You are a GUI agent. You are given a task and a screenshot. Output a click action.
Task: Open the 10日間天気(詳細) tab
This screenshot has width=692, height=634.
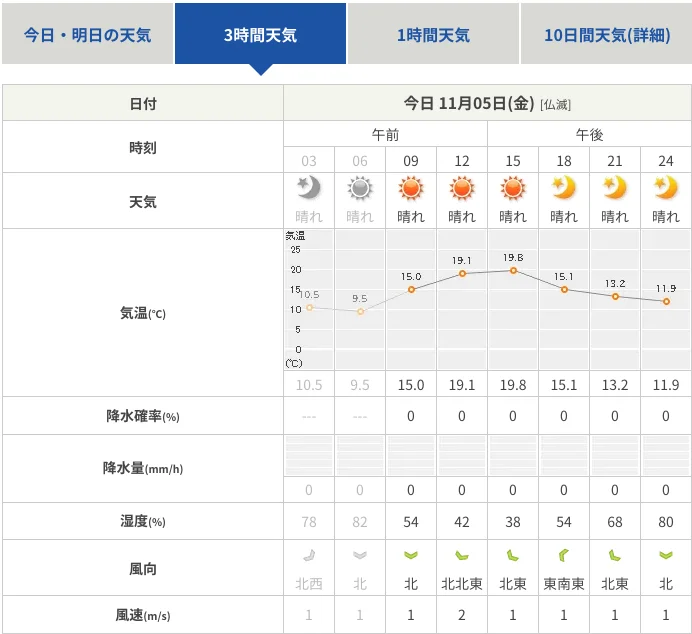tap(606, 34)
